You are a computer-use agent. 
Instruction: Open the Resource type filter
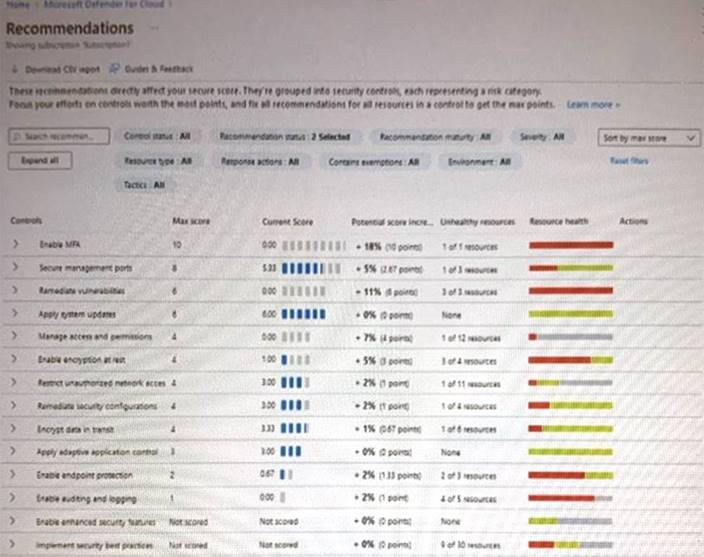click(x=158, y=160)
